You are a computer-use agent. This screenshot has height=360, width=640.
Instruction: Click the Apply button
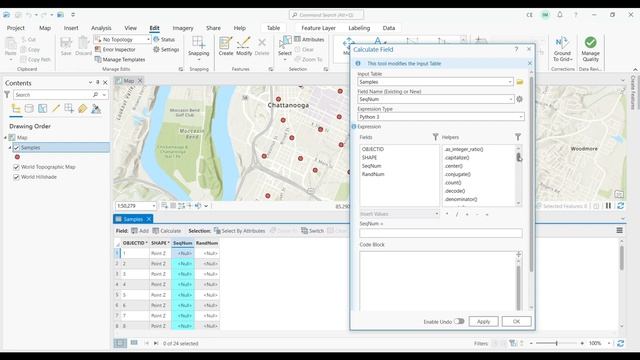coord(483,321)
